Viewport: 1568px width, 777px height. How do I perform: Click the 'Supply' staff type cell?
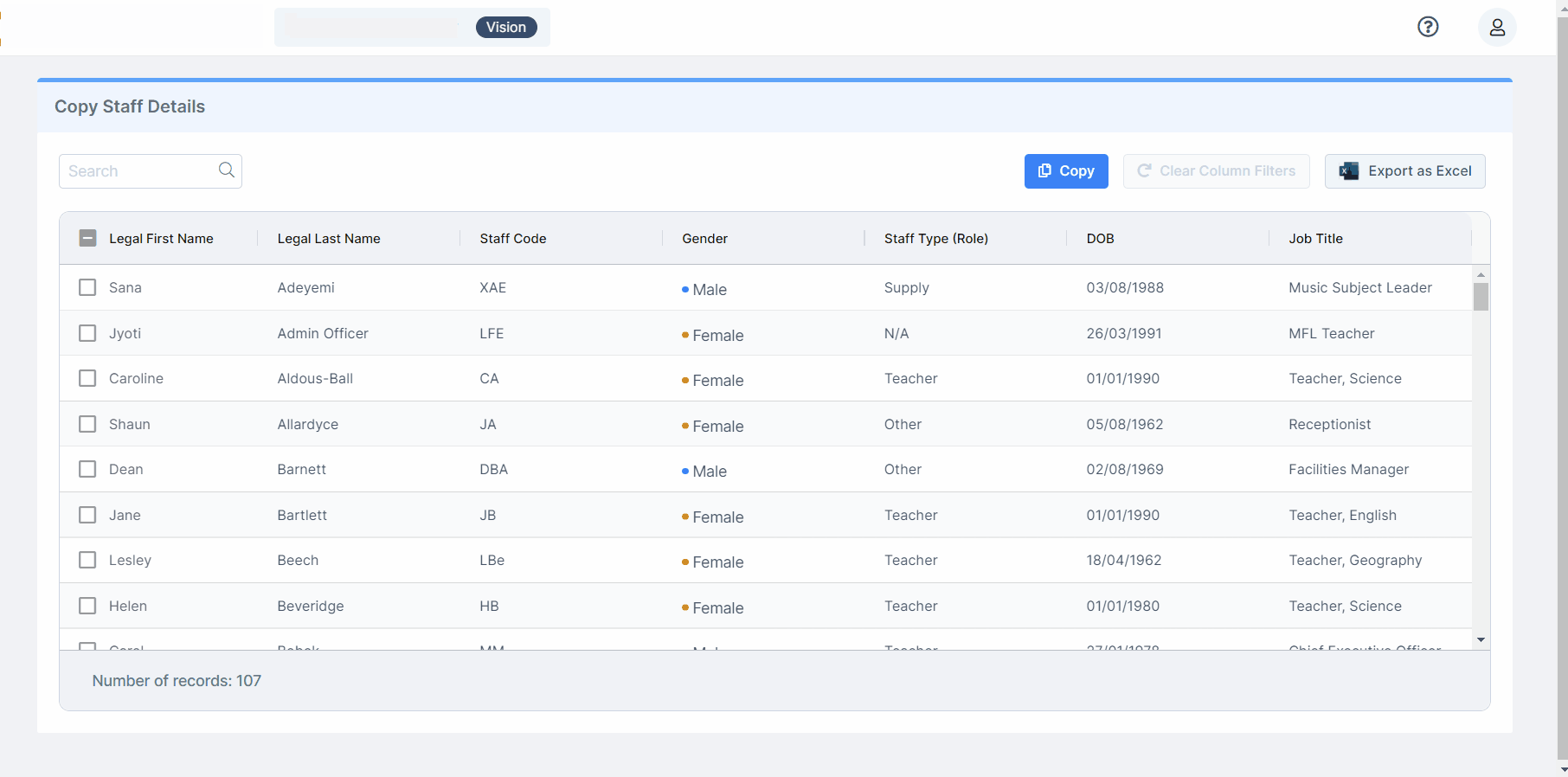[x=907, y=287]
